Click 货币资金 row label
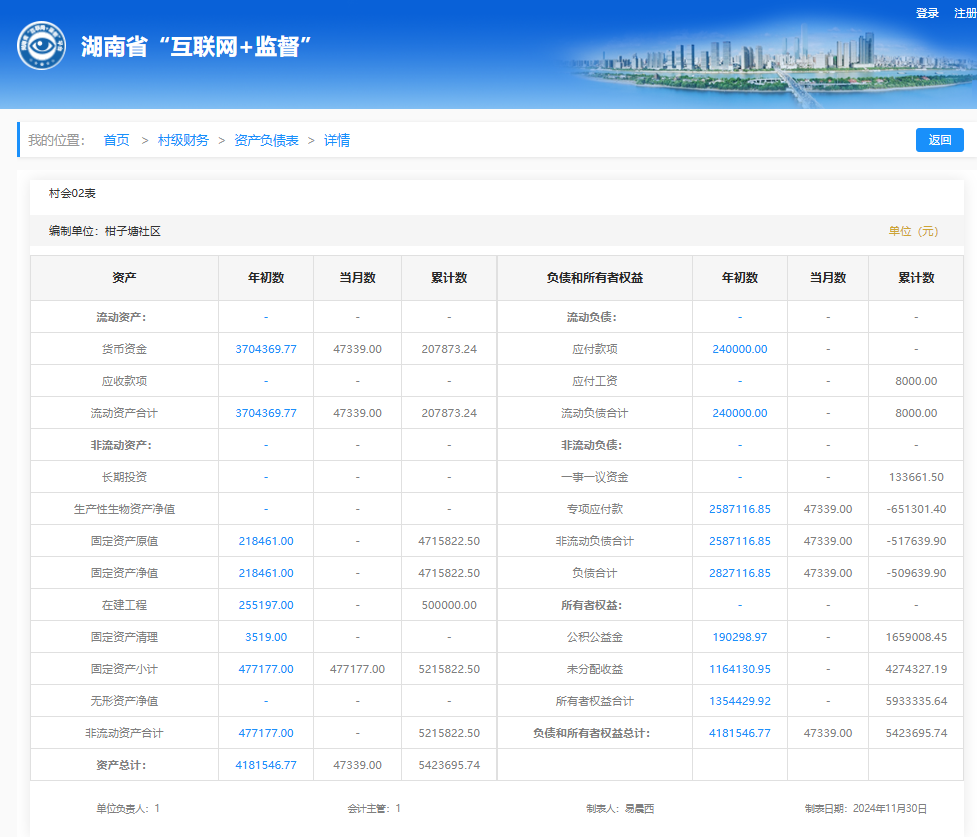The image size is (977, 837). pos(124,349)
